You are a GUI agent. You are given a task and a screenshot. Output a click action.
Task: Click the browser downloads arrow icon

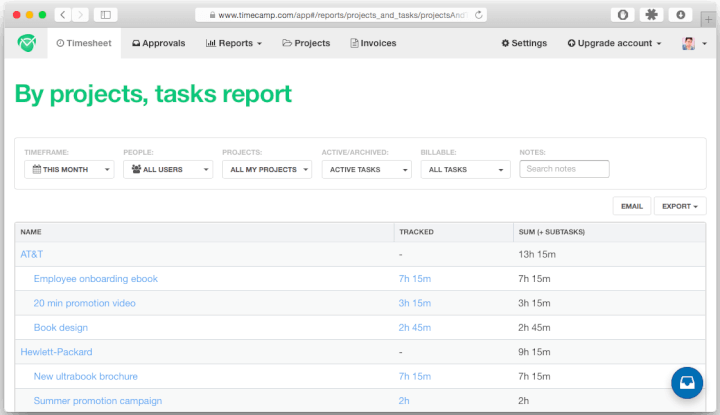(680, 15)
